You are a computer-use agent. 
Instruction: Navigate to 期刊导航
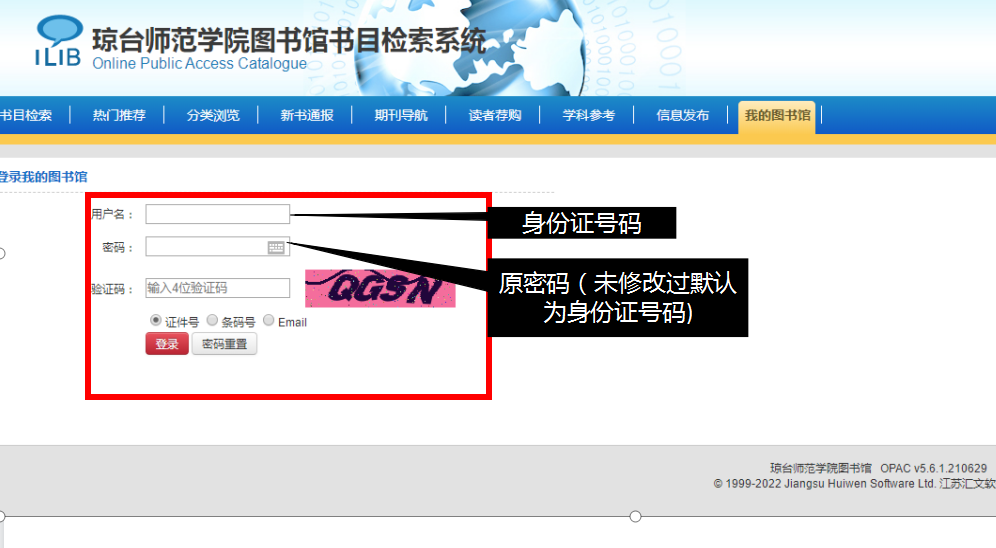pos(401,115)
